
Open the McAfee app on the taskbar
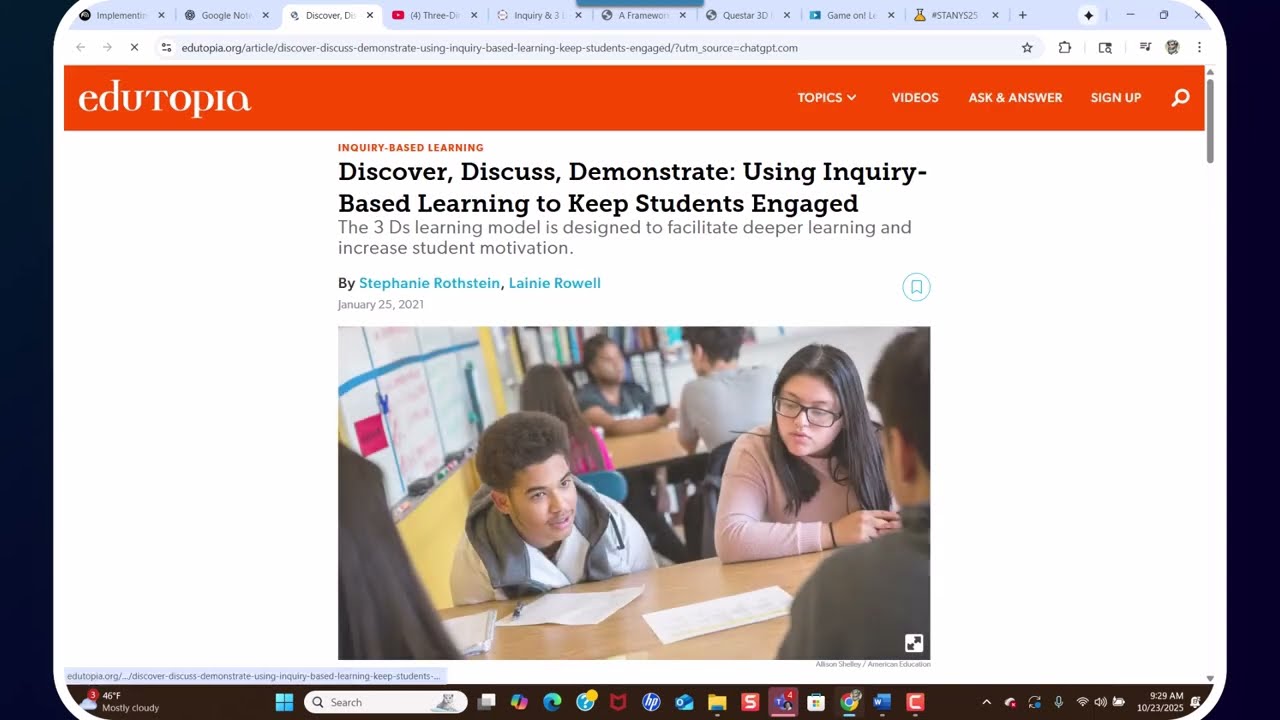pyautogui.click(x=618, y=702)
